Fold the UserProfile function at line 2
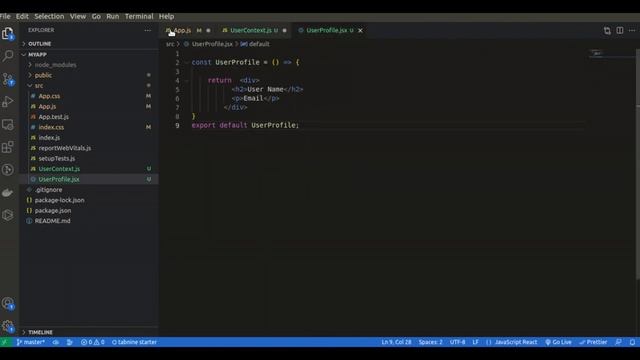Image resolution: width=640 pixels, height=360 pixels. click(187, 62)
